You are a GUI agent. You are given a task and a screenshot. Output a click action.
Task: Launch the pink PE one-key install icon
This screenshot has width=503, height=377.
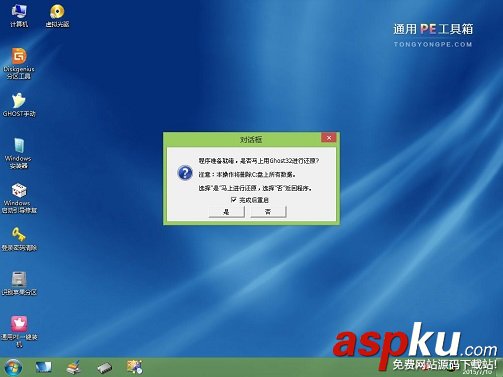click(x=19, y=331)
